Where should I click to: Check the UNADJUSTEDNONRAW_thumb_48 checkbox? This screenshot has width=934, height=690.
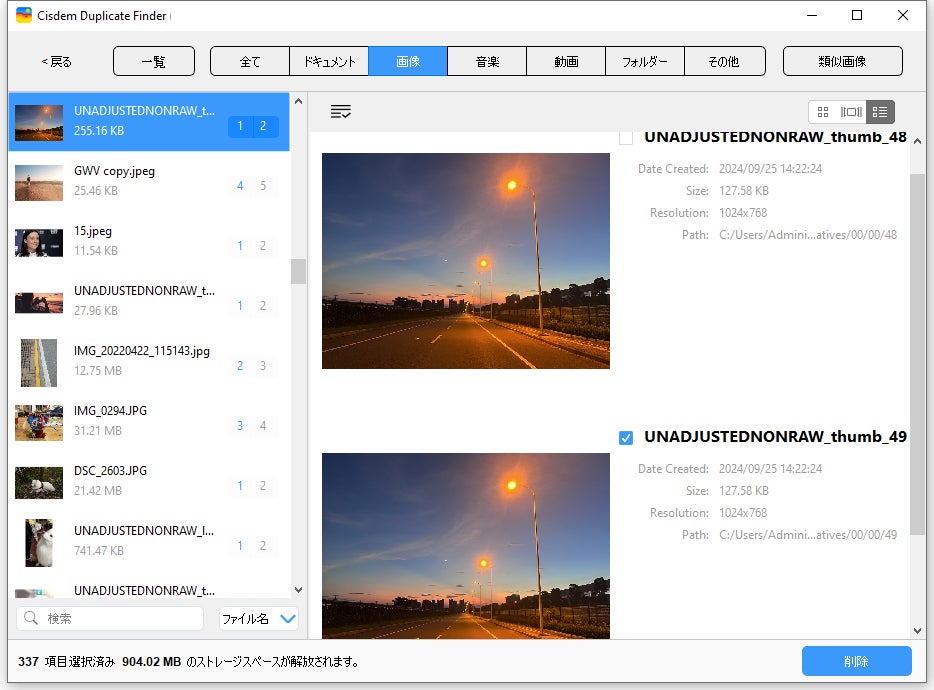click(x=626, y=138)
